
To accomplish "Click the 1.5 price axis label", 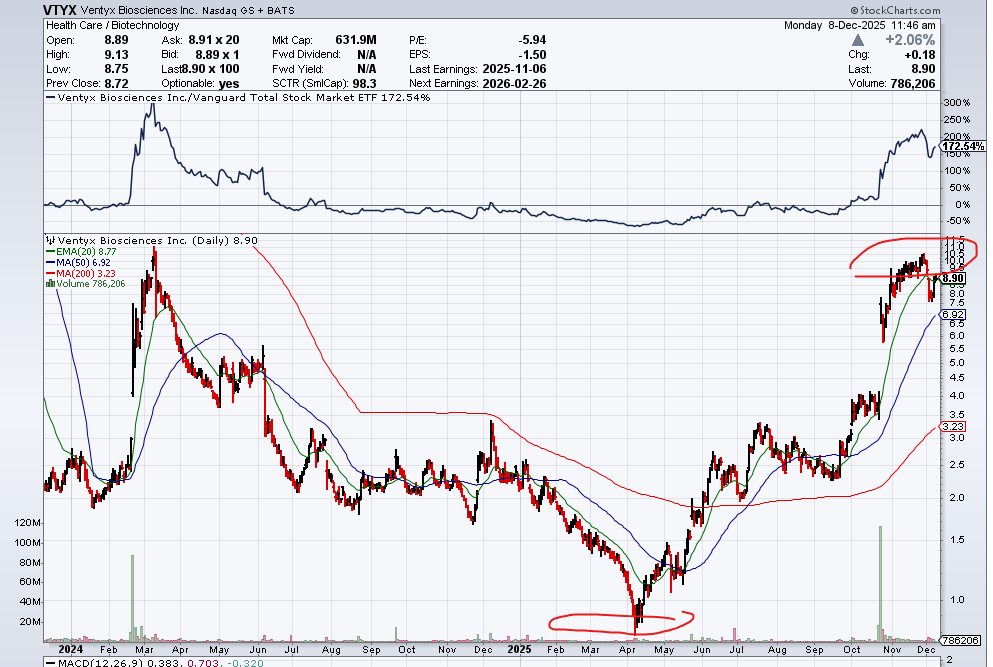I will pyautogui.click(x=957, y=540).
